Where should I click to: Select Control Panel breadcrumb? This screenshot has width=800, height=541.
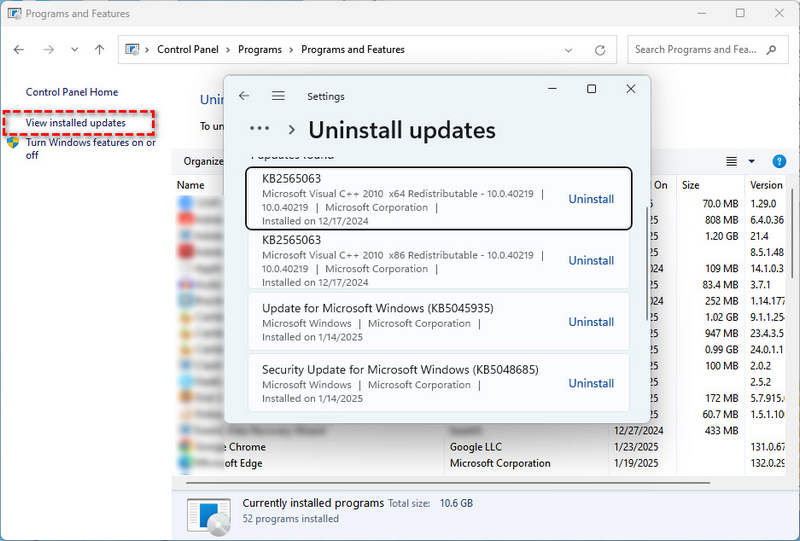pyautogui.click(x=188, y=50)
